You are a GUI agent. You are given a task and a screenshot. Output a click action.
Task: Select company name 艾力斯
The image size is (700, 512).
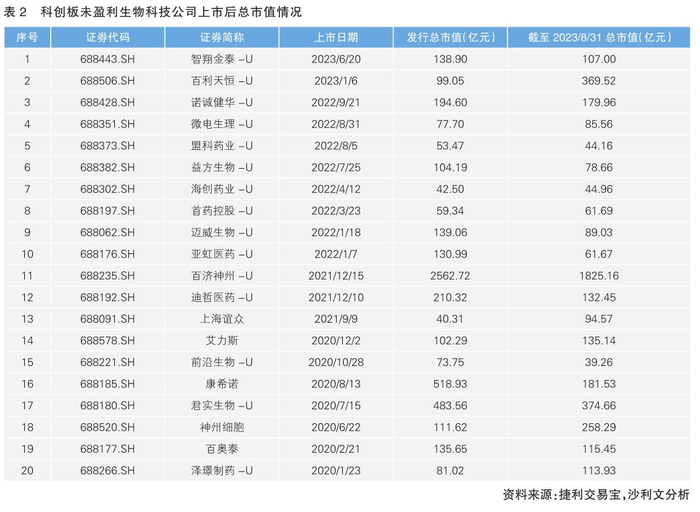(x=222, y=341)
